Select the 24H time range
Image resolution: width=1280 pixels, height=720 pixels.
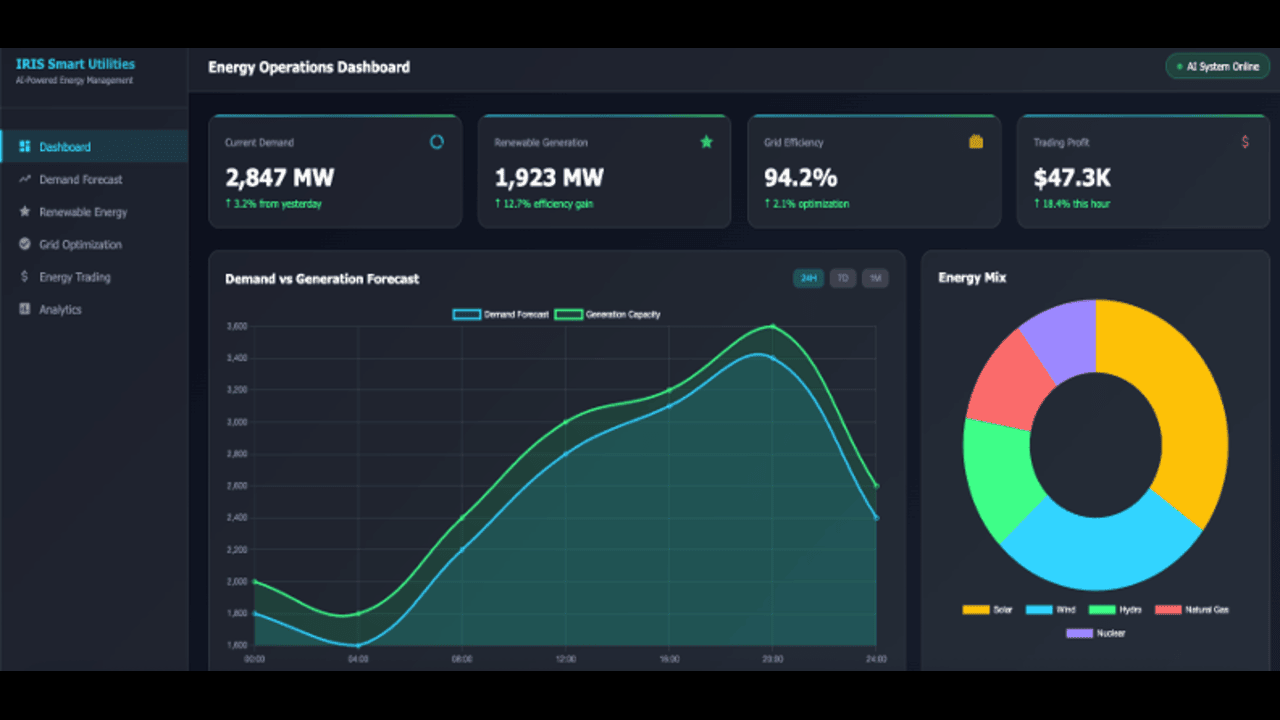809,278
